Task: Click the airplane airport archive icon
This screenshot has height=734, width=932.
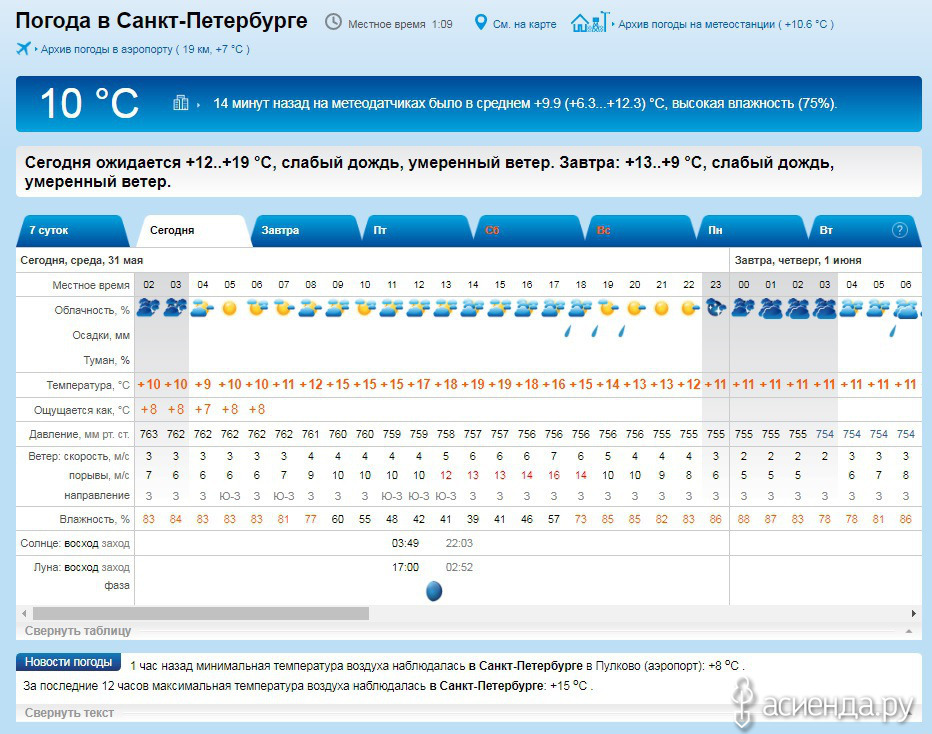Action: (x=23, y=48)
